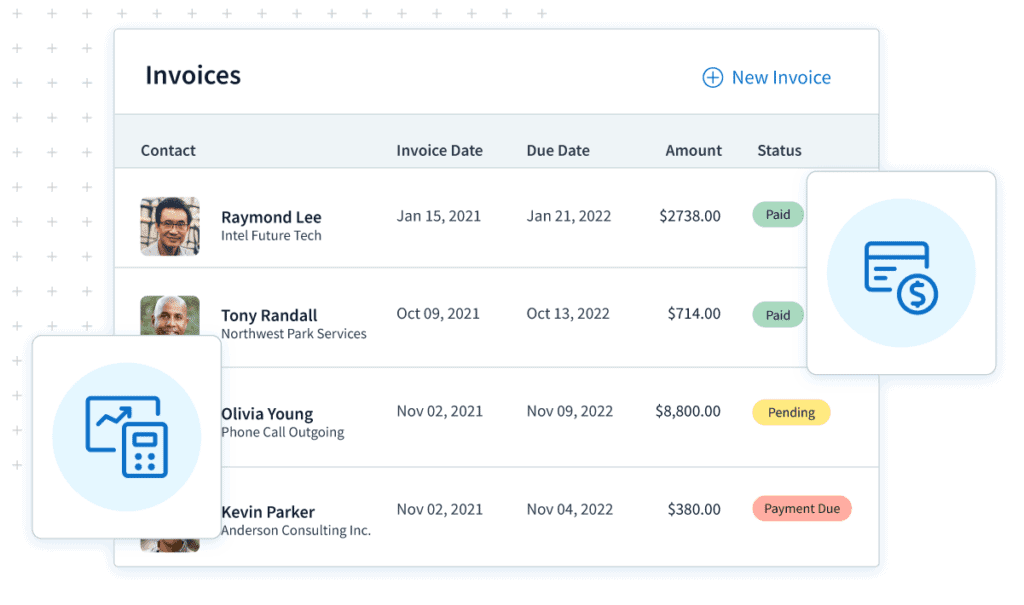Click the Invoices page title
The image size is (1024, 605).
pos(193,75)
